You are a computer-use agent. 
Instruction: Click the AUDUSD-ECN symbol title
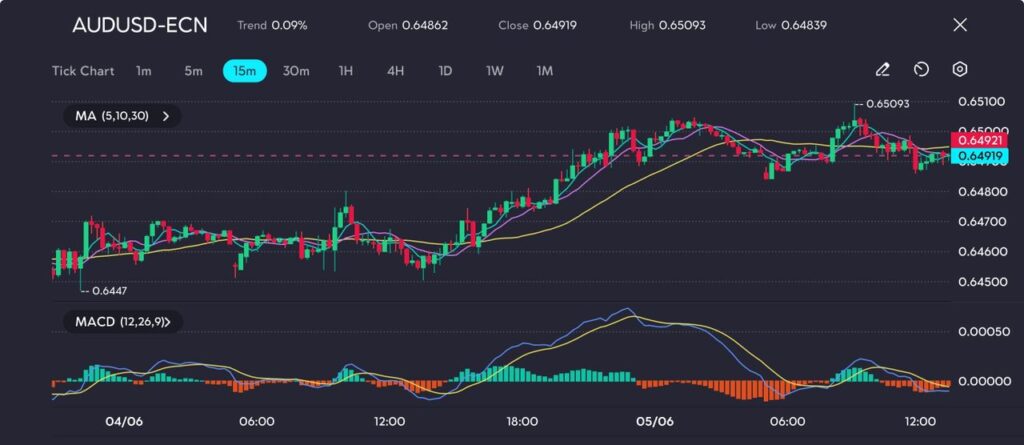tap(140, 25)
